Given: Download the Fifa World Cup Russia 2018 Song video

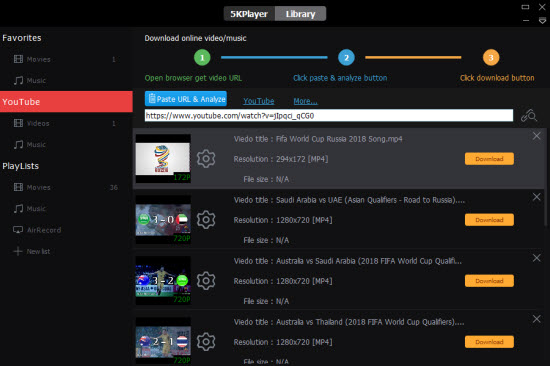Looking at the screenshot, I should 489,159.
